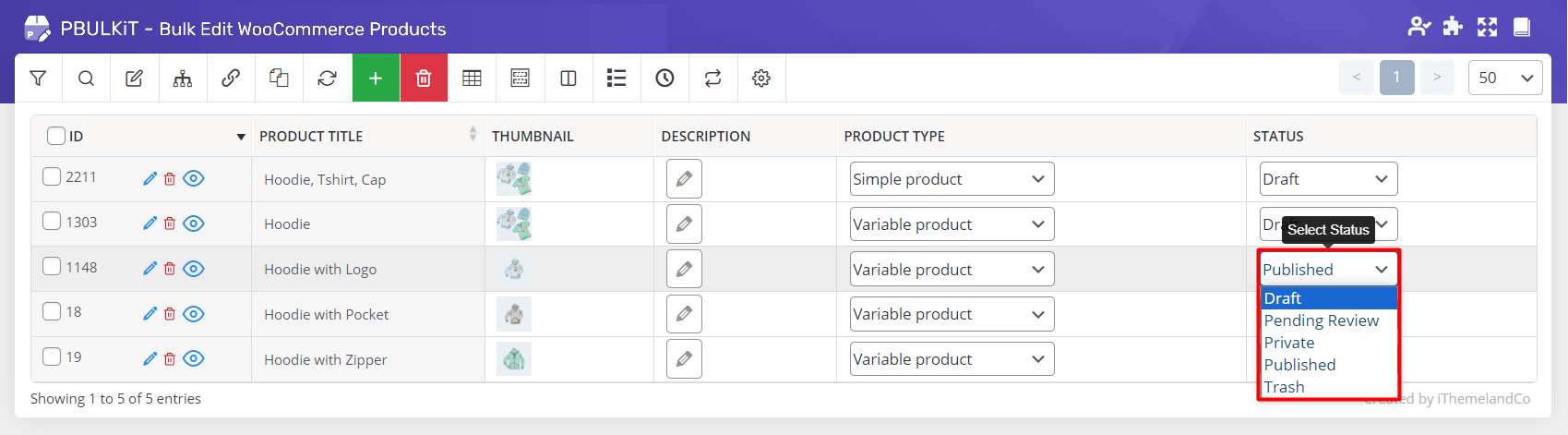Check the box for product 2211

click(52, 176)
